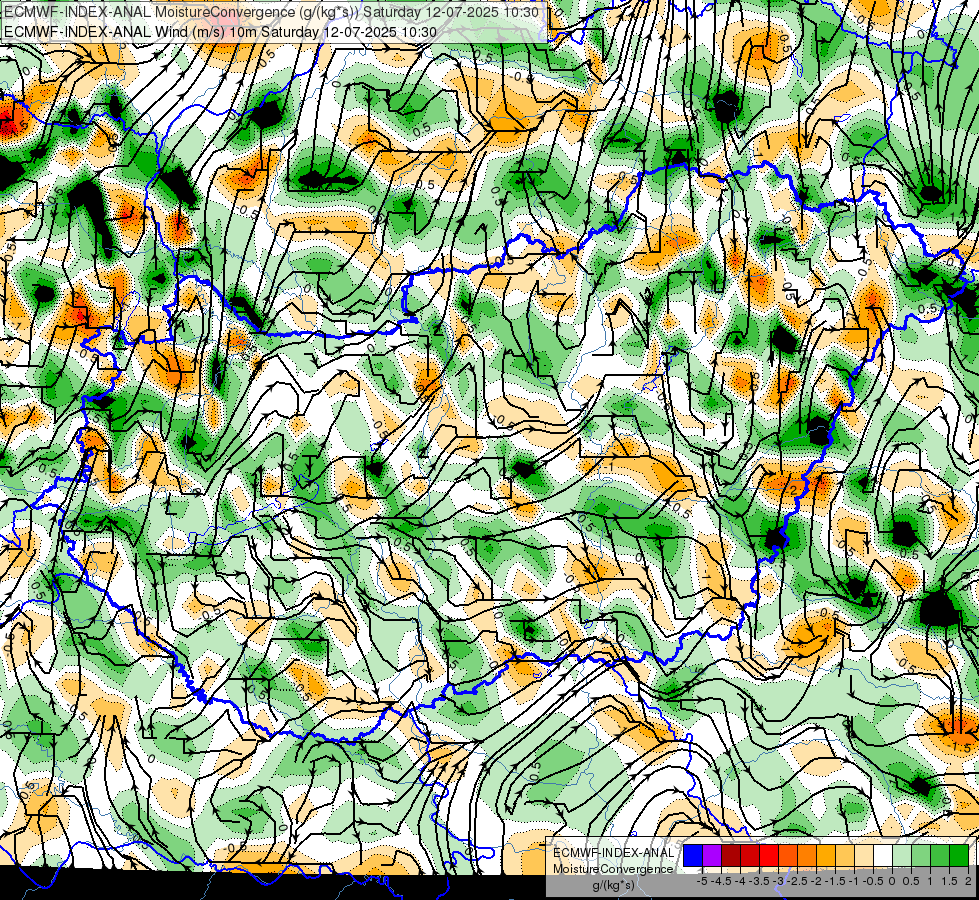
Task: Click the white legend swatch
Action: tap(883, 855)
